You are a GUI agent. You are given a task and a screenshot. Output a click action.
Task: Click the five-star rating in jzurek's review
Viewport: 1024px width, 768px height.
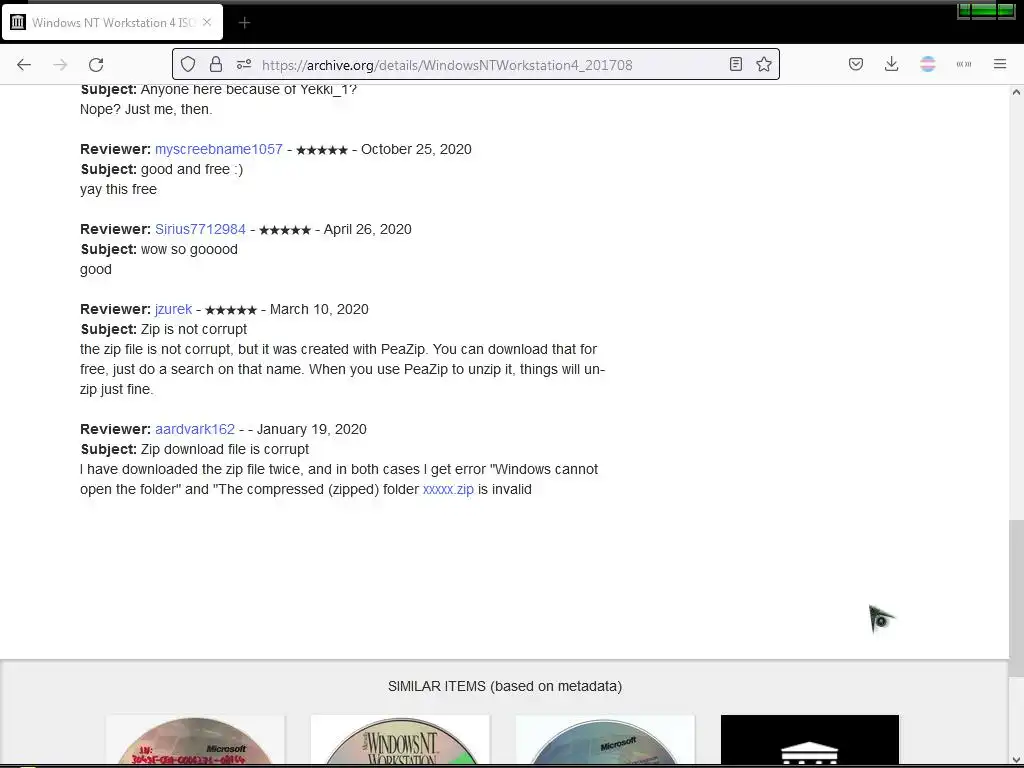click(231, 310)
